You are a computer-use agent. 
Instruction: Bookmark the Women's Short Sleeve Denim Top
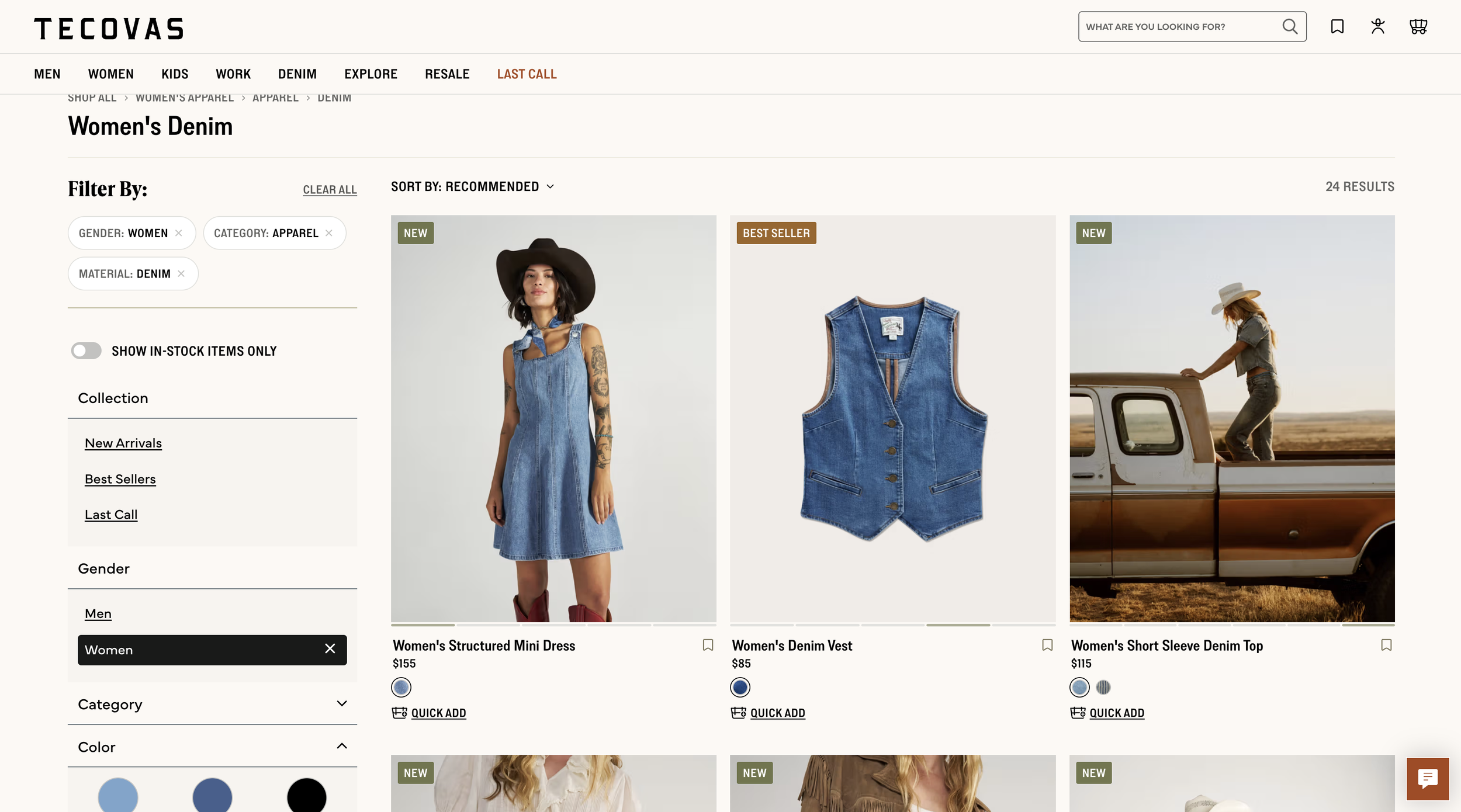pyautogui.click(x=1386, y=645)
